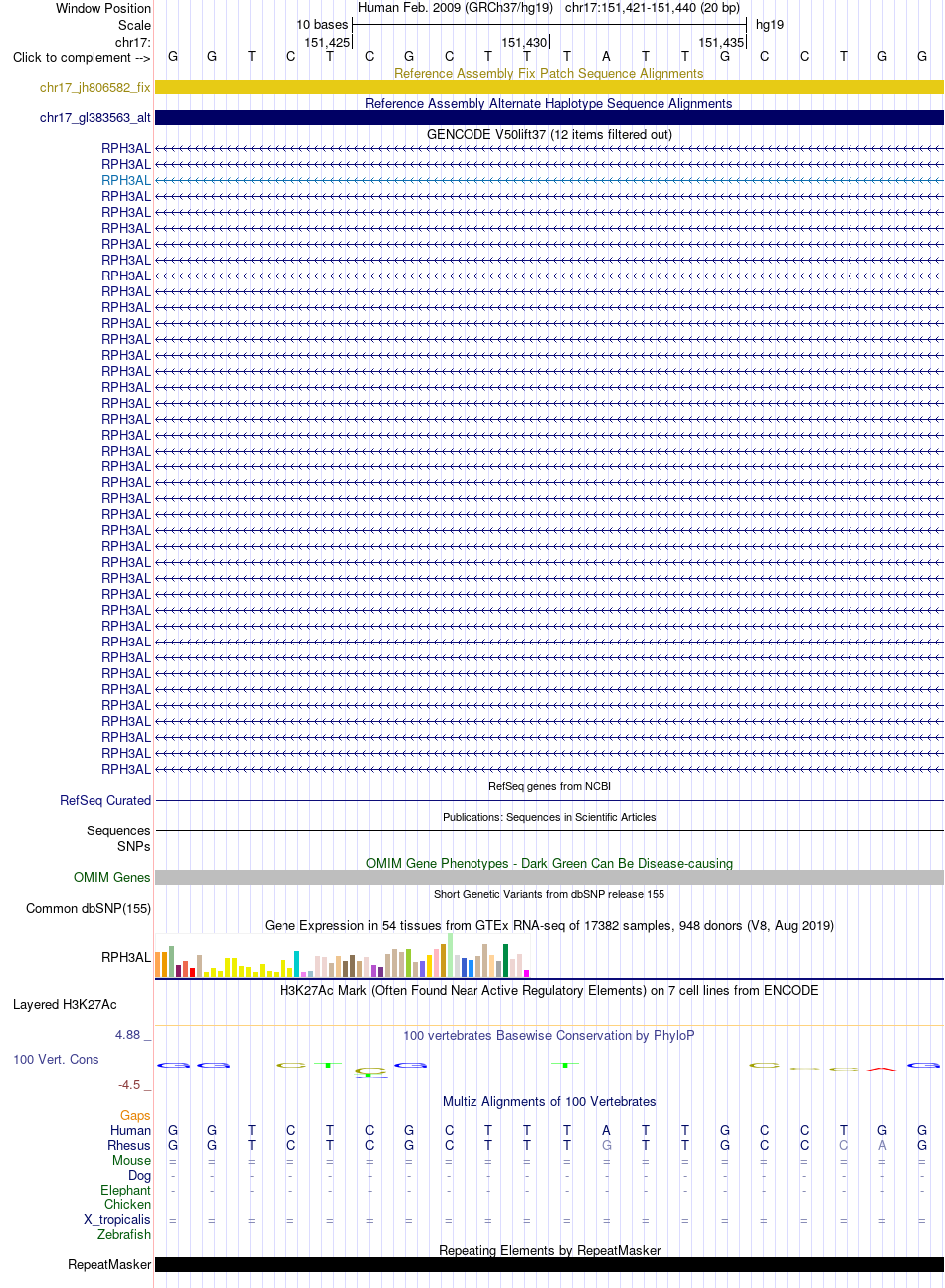The width and height of the screenshot is (945, 1288).
Task: Open the H3K27Ac Mark track title
Action: [549, 990]
